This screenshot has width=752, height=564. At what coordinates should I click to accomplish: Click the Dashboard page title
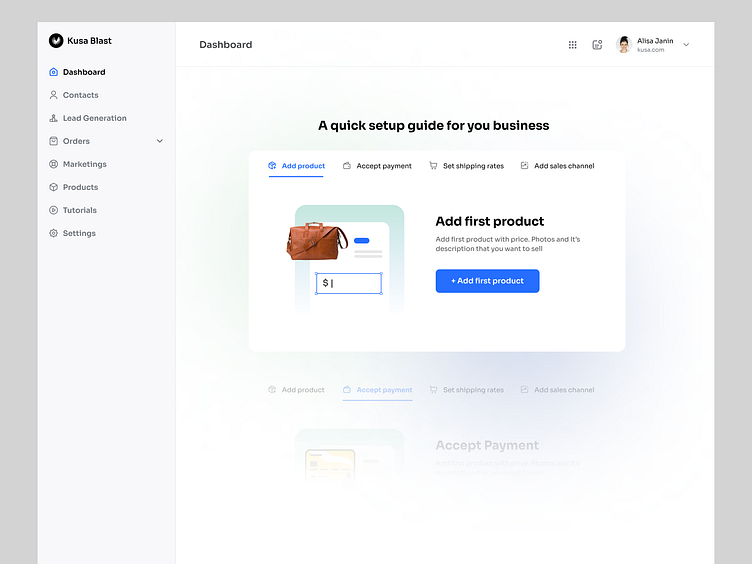pyautogui.click(x=225, y=45)
